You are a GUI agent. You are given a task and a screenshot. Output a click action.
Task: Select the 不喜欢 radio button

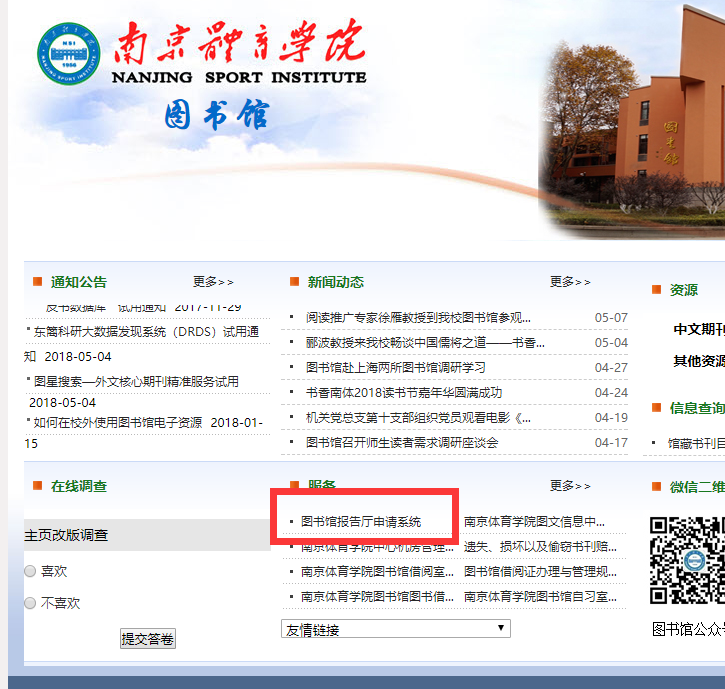click(30, 603)
